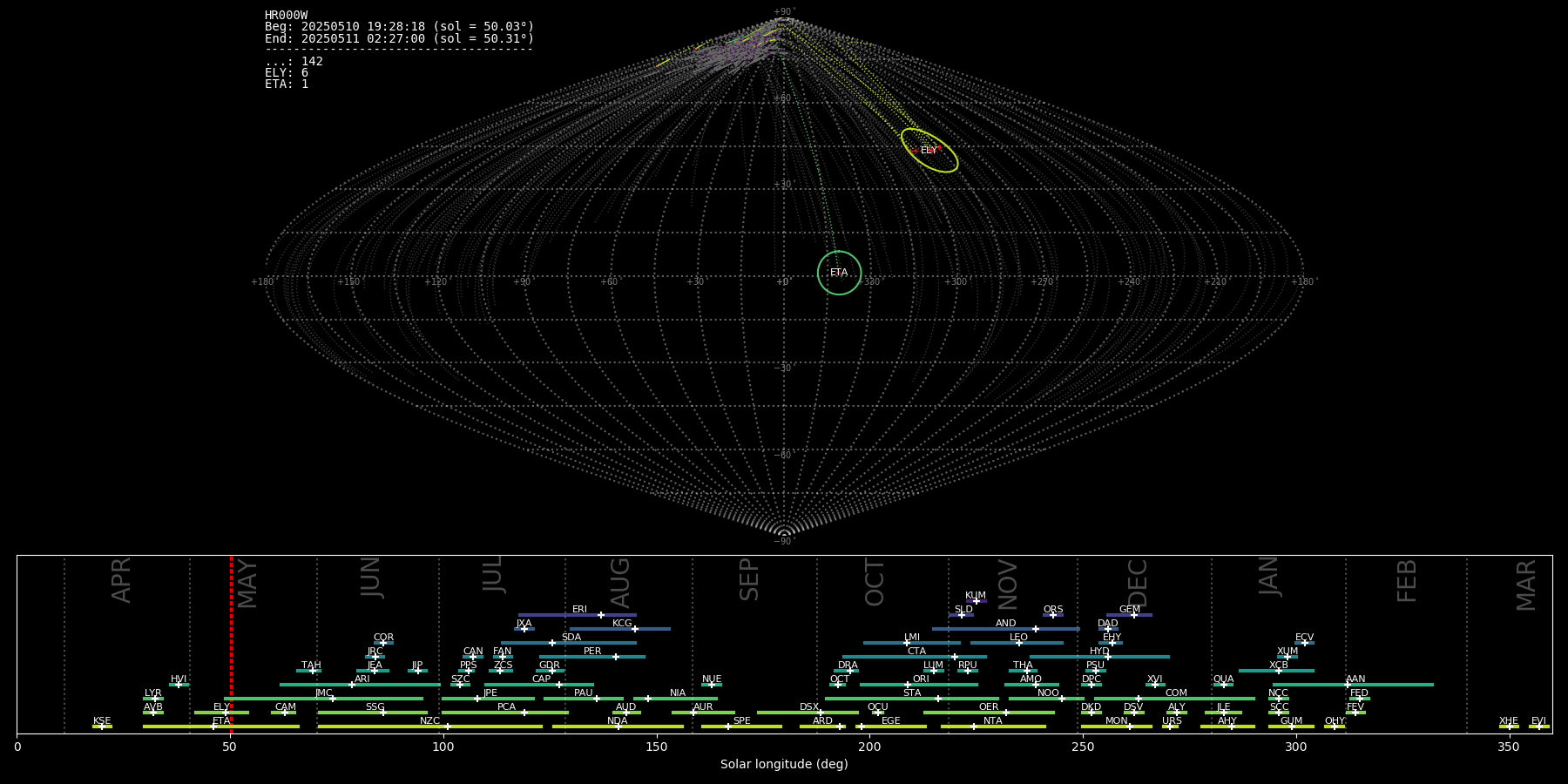Image resolution: width=1568 pixels, height=784 pixels.
Task: Click the 350 tick label on the timeline axis
Action: coord(1509,747)
